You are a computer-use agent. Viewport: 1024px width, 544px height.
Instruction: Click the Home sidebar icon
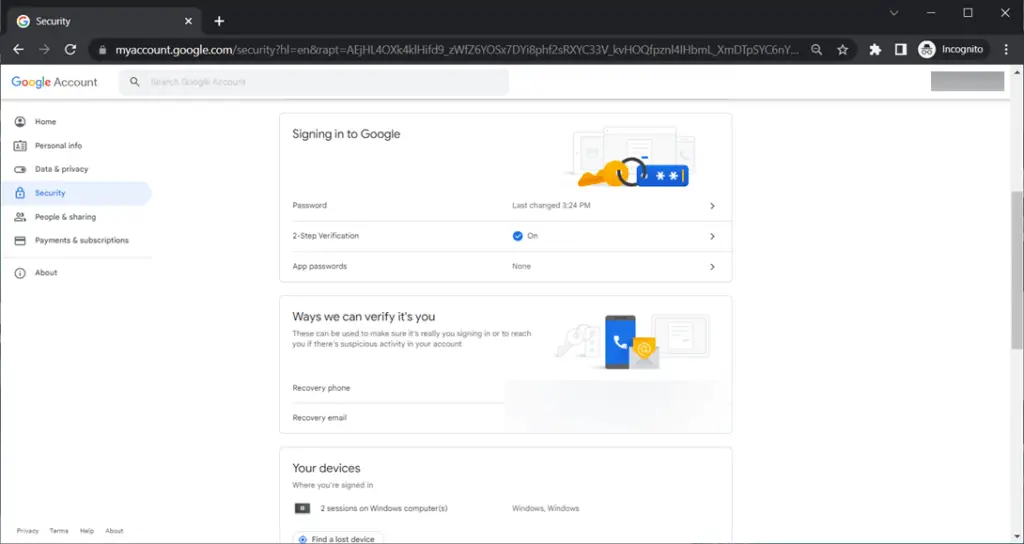pos(20,121)
